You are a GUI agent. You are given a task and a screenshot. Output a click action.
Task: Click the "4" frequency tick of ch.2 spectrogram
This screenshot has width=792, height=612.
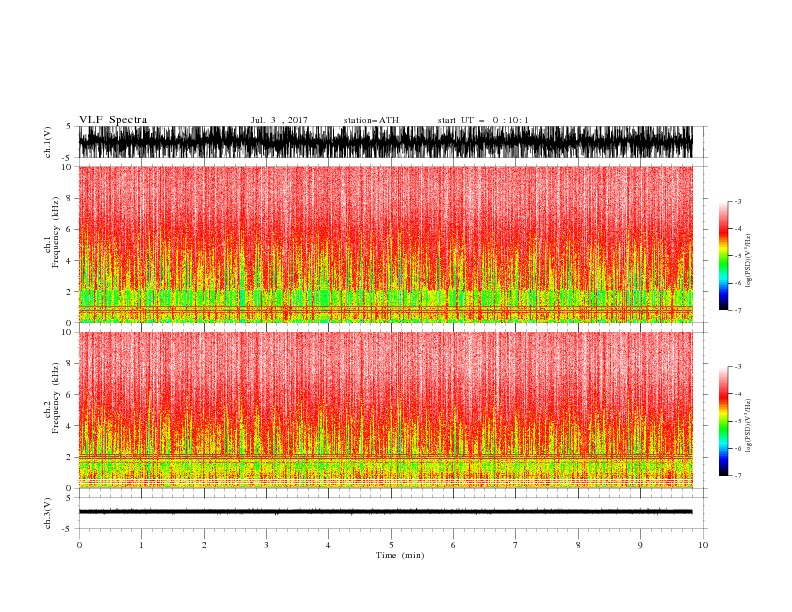(x=70, y=426)
